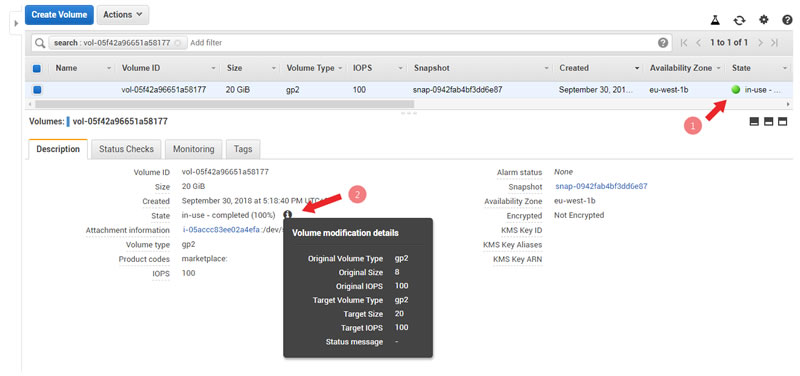Go to previous page of results
Screen dimensions: 800x376
[x=698, y=43]
